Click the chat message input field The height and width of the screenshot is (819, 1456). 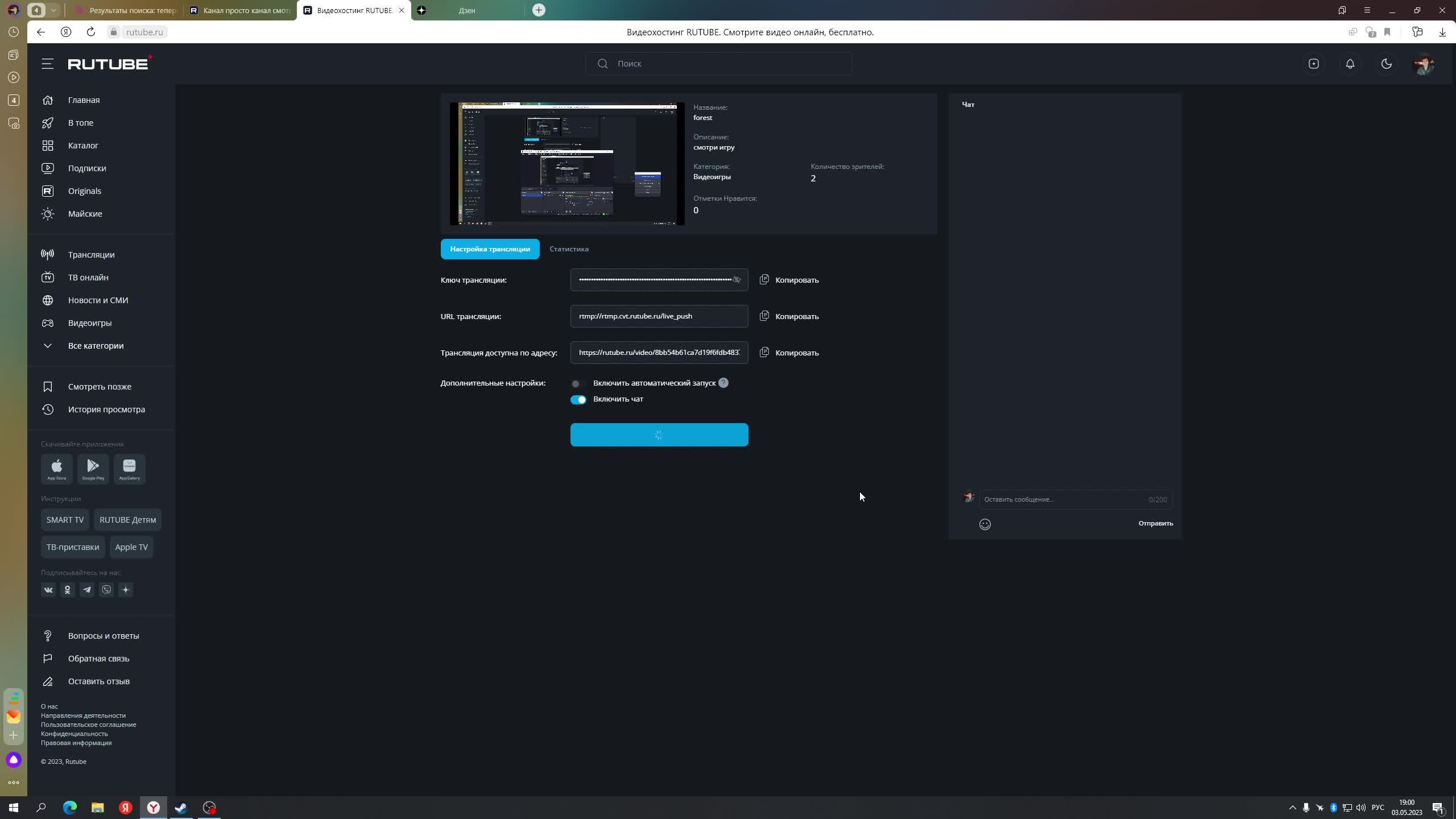coord(1064,499)
